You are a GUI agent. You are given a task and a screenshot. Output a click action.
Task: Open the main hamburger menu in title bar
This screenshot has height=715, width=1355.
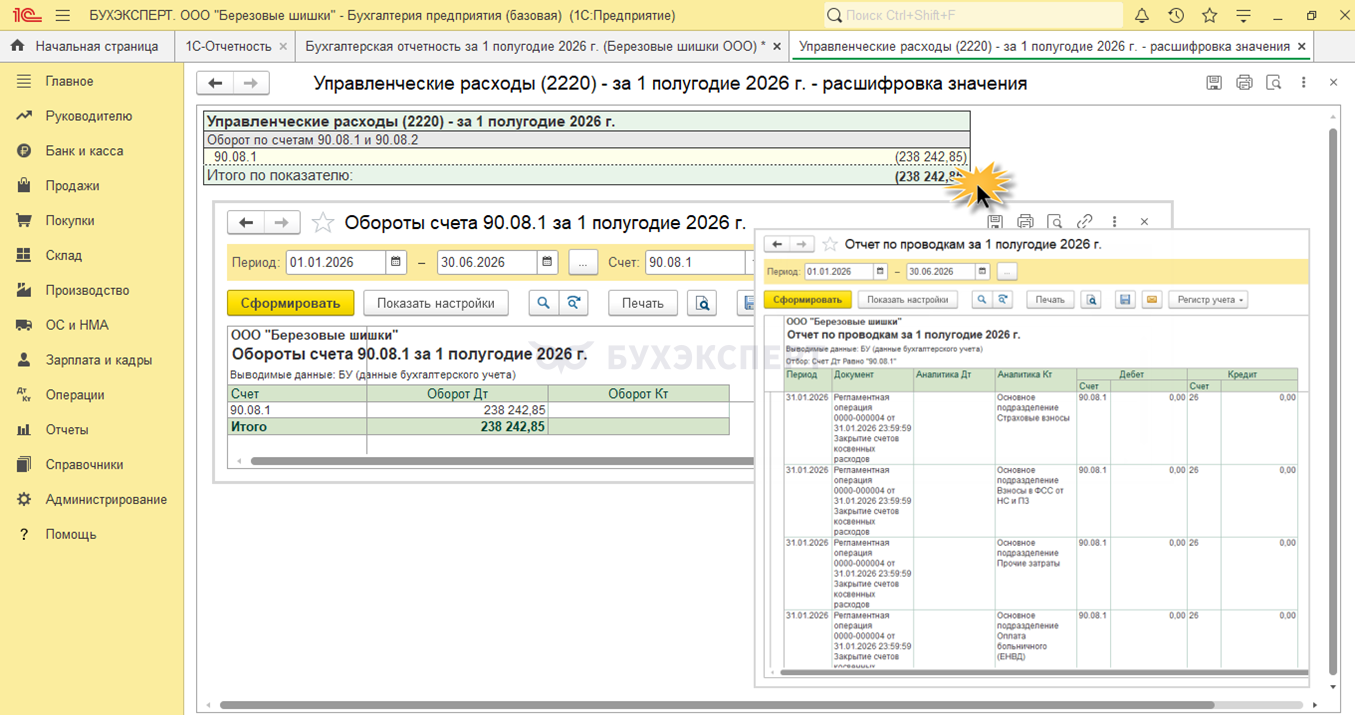pos(63,15)
